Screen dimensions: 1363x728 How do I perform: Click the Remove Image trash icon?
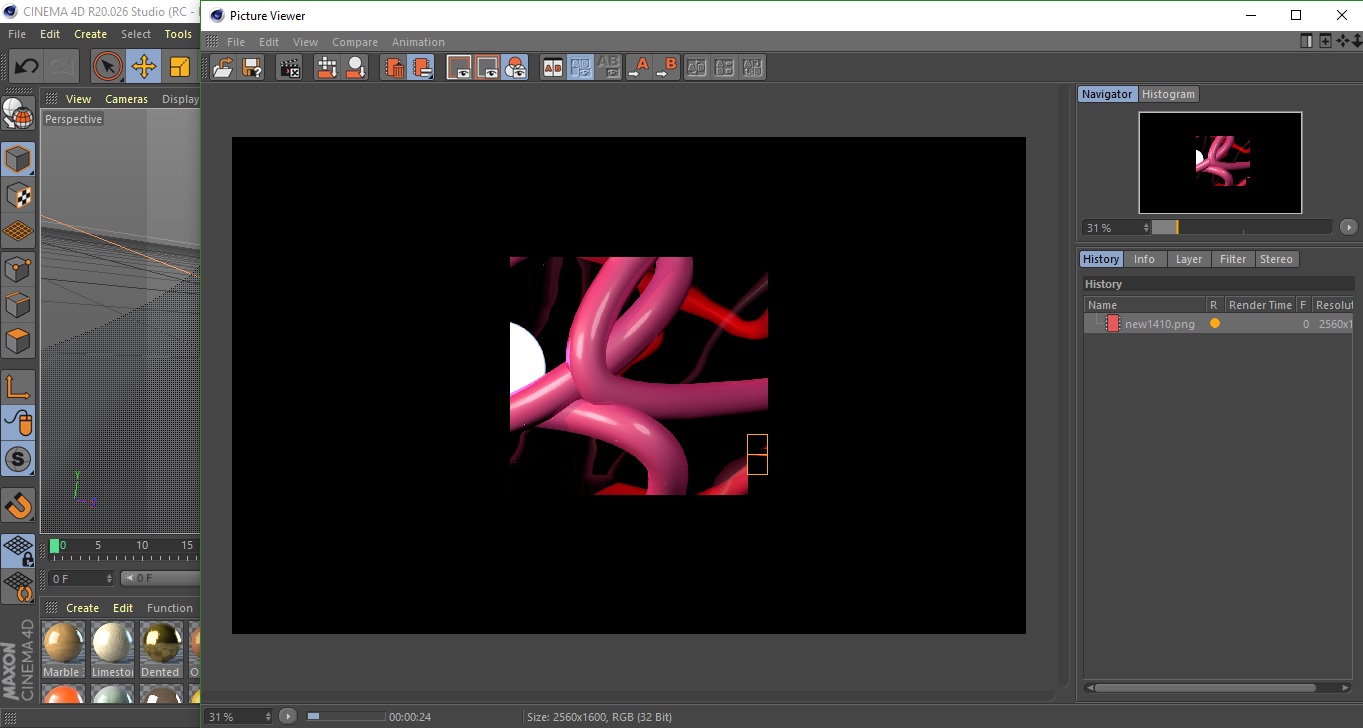[x=395, y=68]
